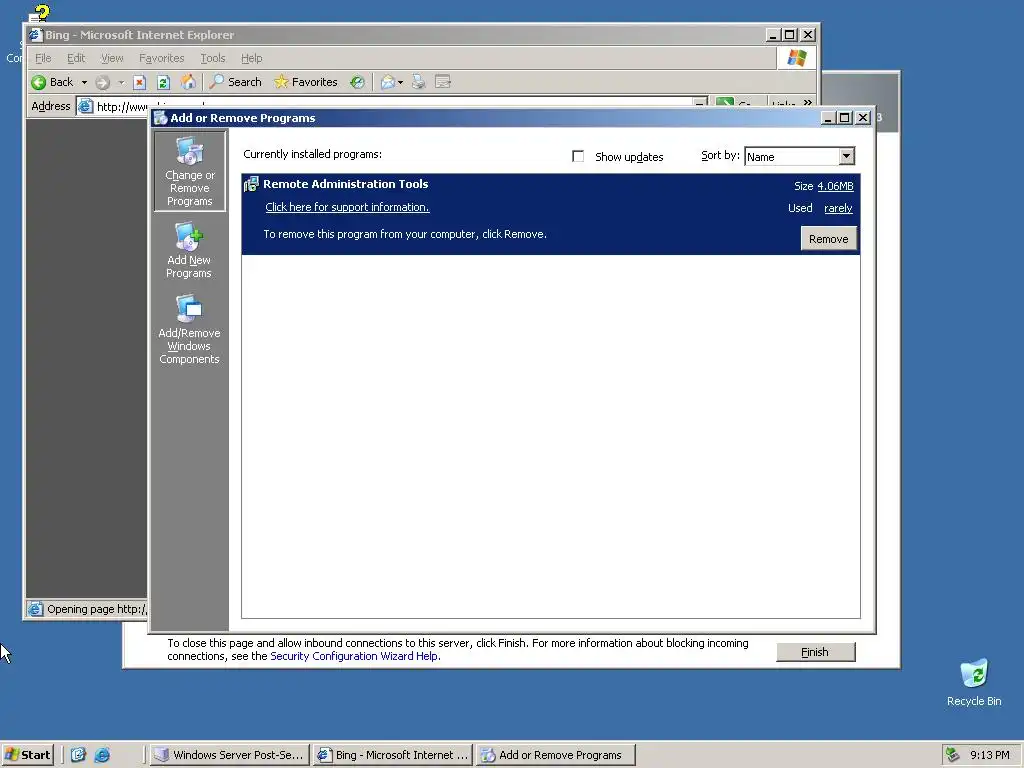Click the Show Desktop quick launch icon
This screenshot has height=768, width=1024.
coord(78,755)
